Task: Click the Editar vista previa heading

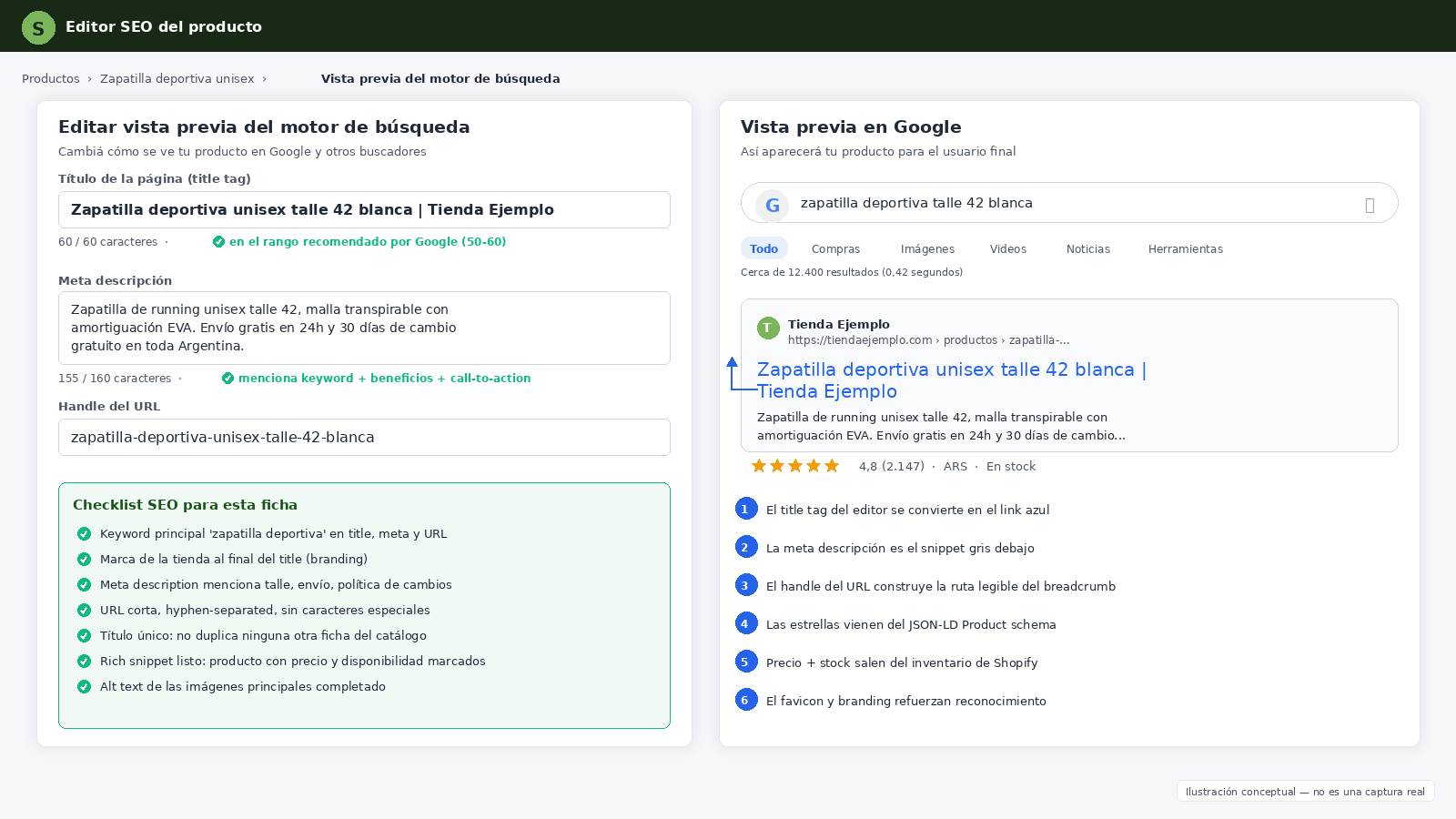Action: pos(264,127)
